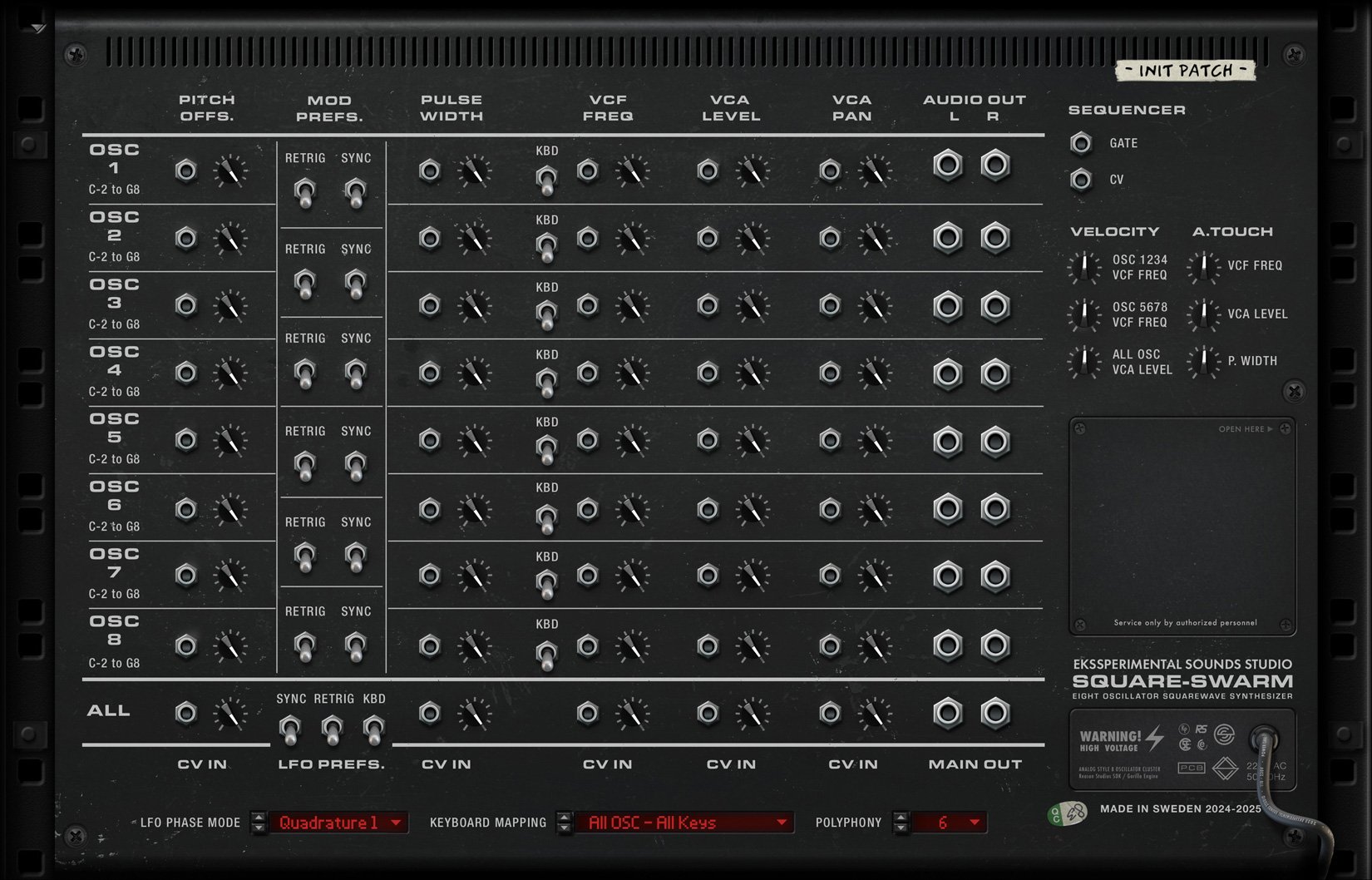The image size is (1372, 880).
Task: Click ALL row Pitch CV In jack
Action: click(186, 713)
